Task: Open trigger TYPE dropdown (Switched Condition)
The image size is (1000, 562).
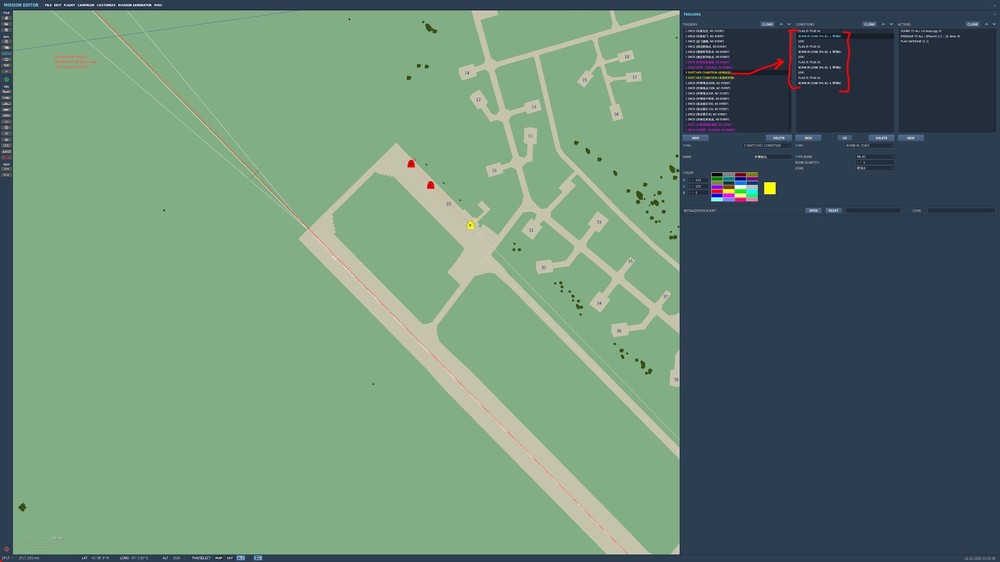Action: pyautogui.click(x=767, y=145)
